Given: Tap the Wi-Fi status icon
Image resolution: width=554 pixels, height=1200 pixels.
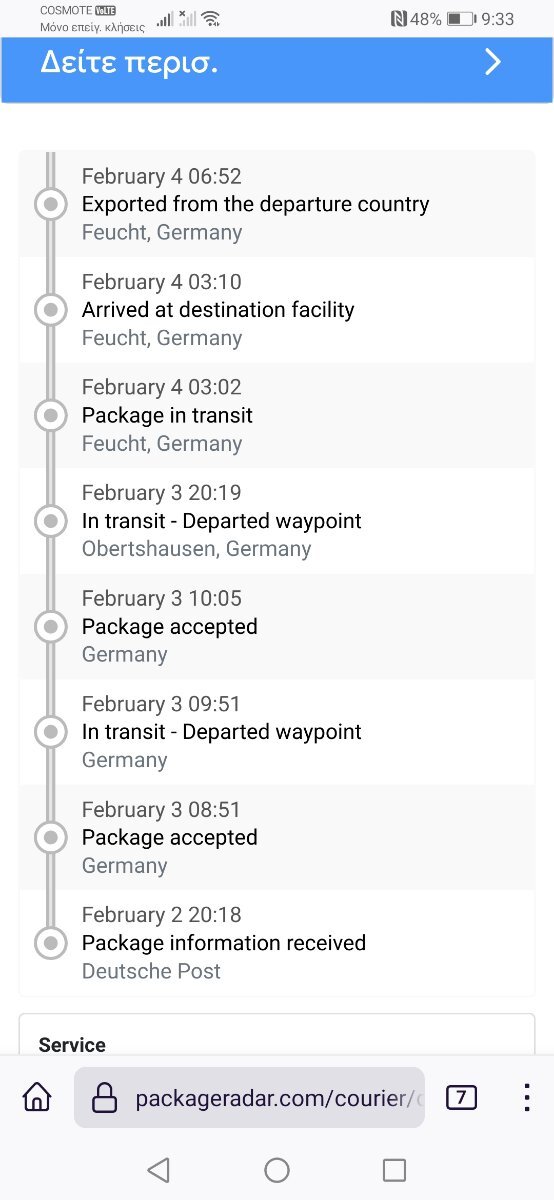Looking at the screenshot, I should point(210,19).
